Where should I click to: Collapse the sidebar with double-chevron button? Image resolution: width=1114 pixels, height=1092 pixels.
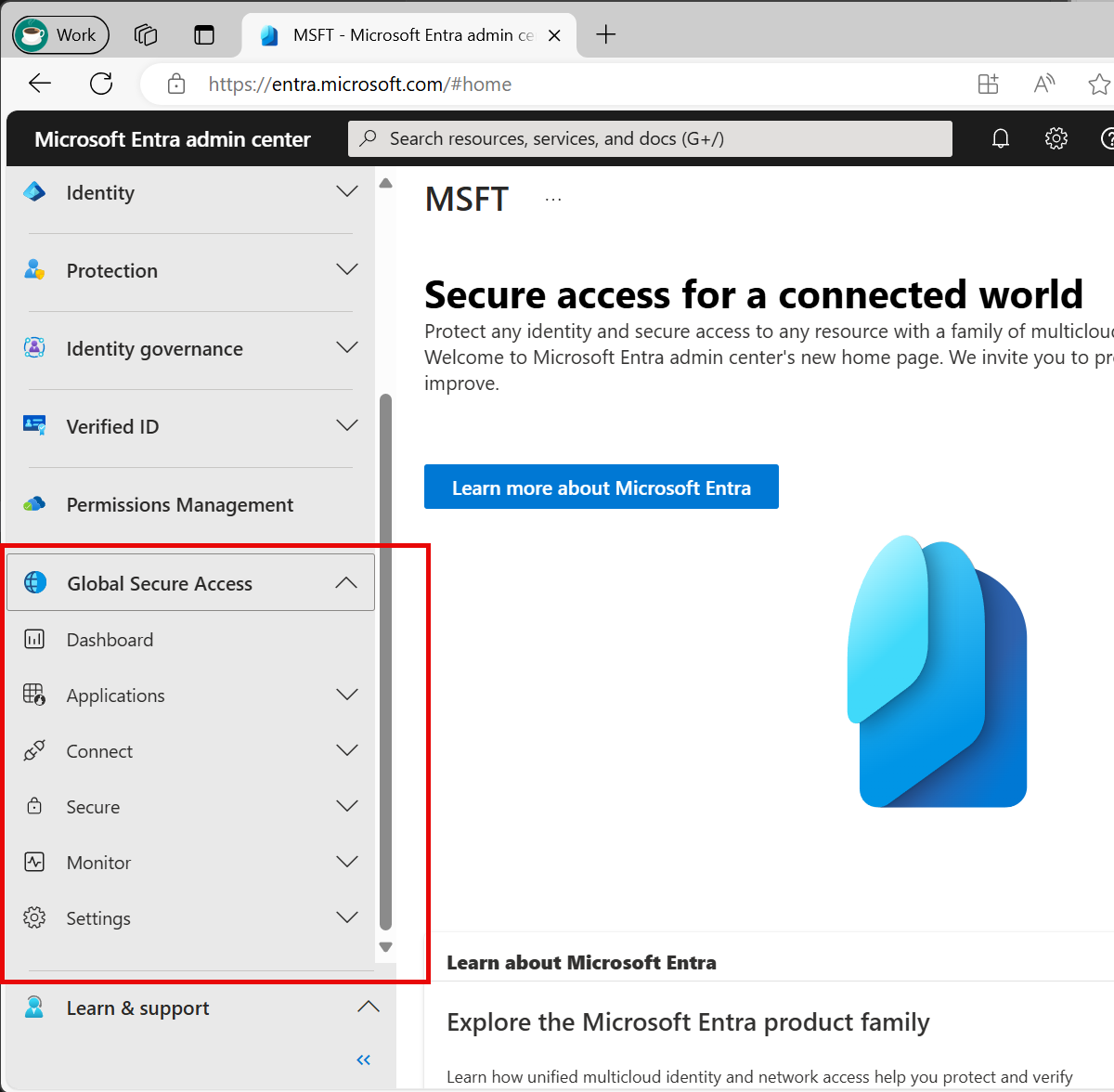click(x=364, y=1059)
